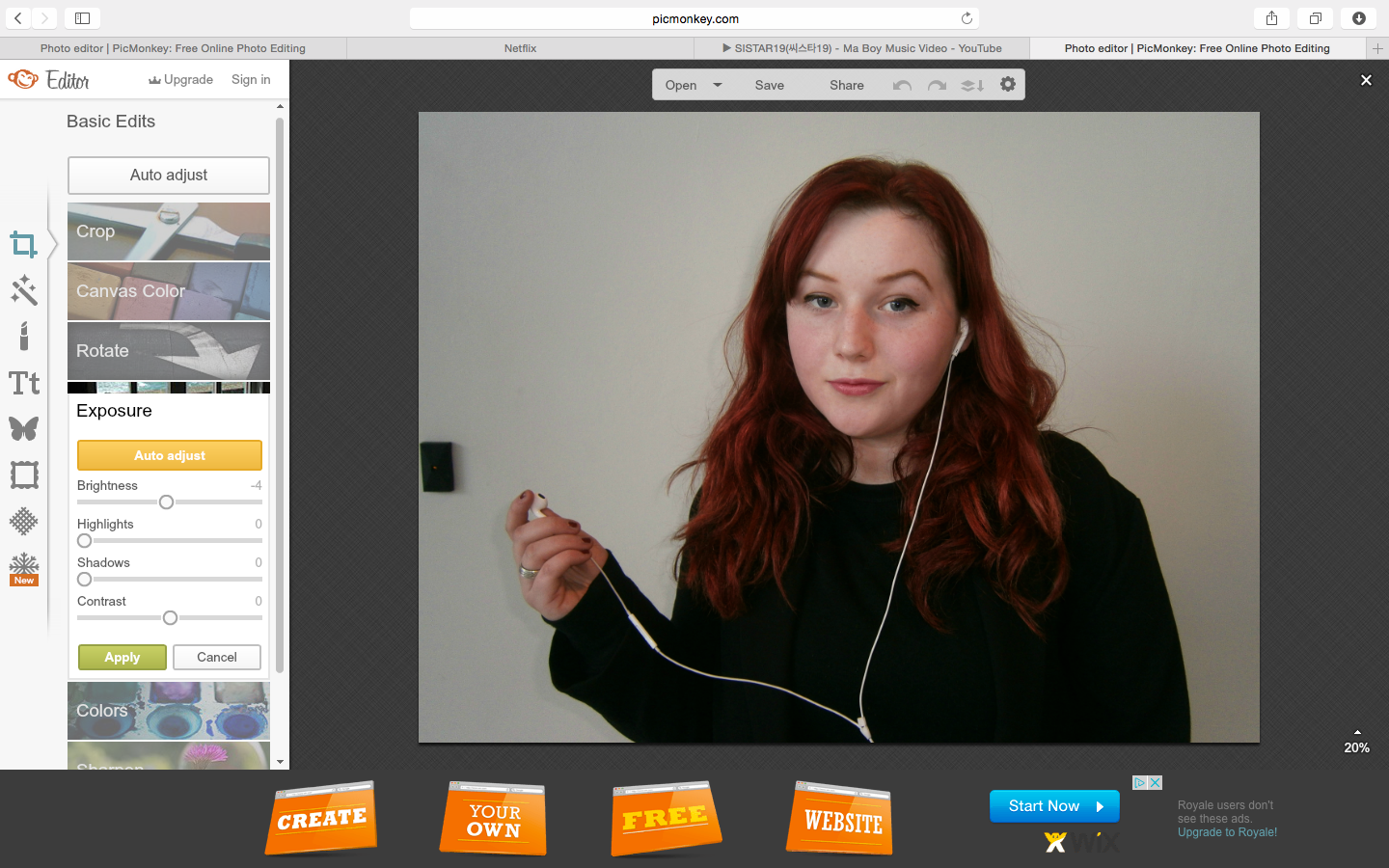This screenshot has height=868, width=1389.
Task: Expand the Rotate section
Action: coord(169,351)
